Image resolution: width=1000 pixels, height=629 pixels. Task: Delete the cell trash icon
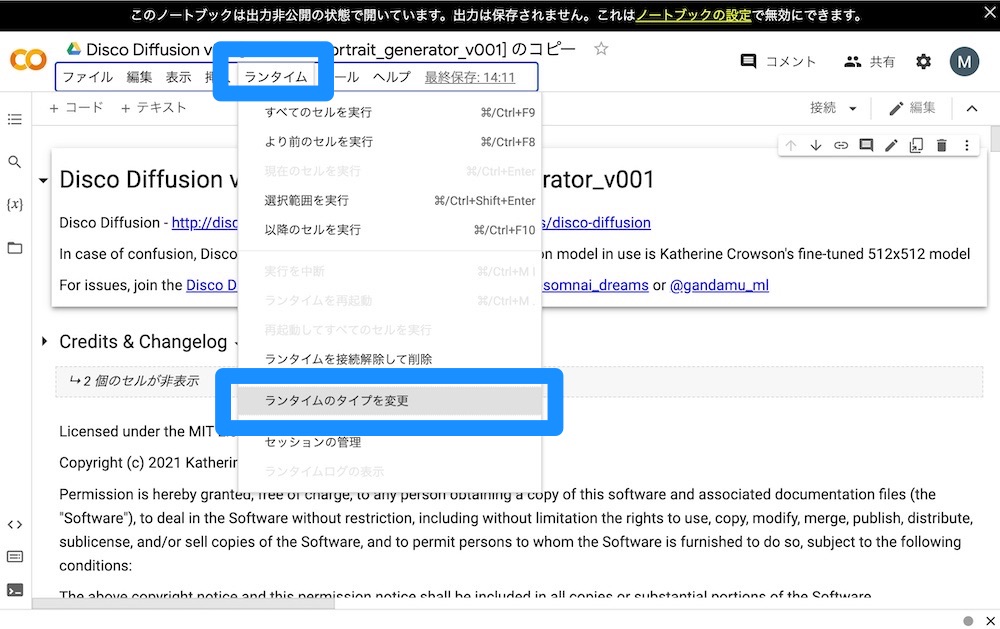coord(941,145)
